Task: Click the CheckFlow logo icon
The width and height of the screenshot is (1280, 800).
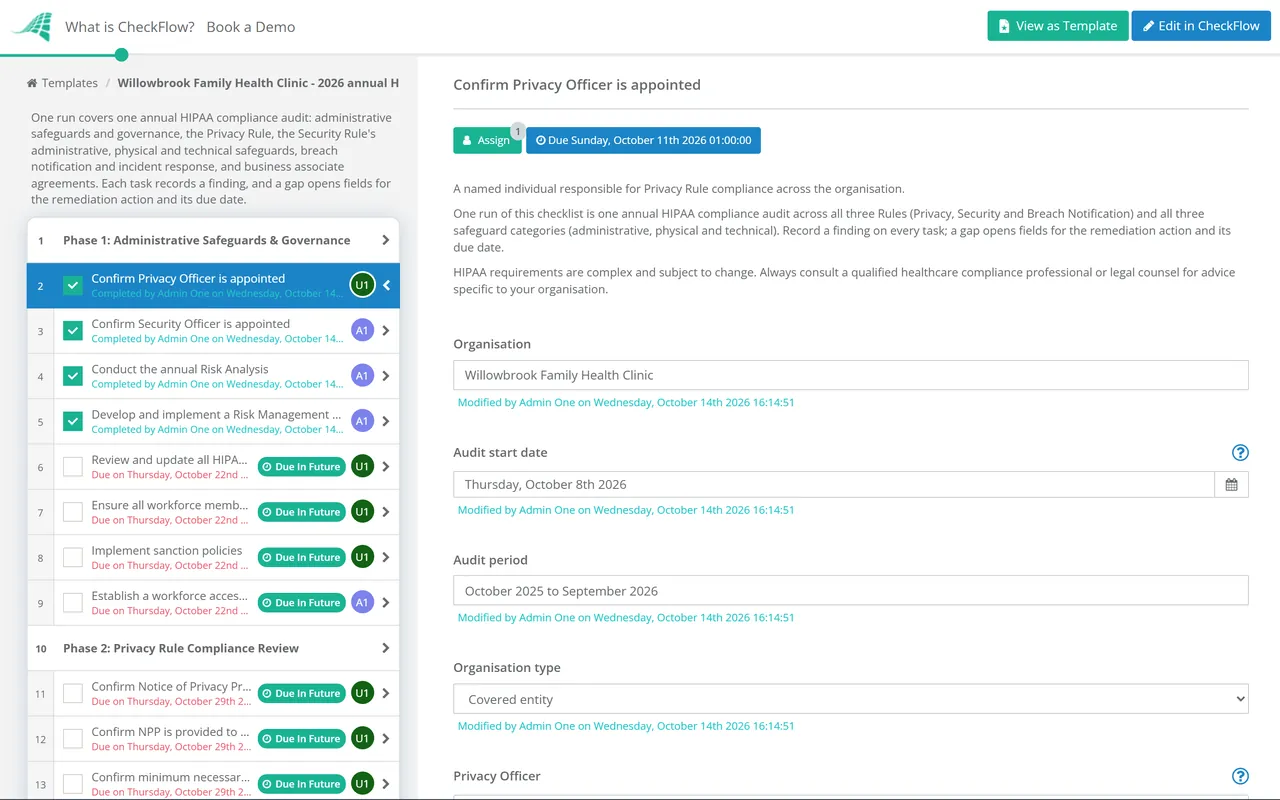Action: (31, 26)
